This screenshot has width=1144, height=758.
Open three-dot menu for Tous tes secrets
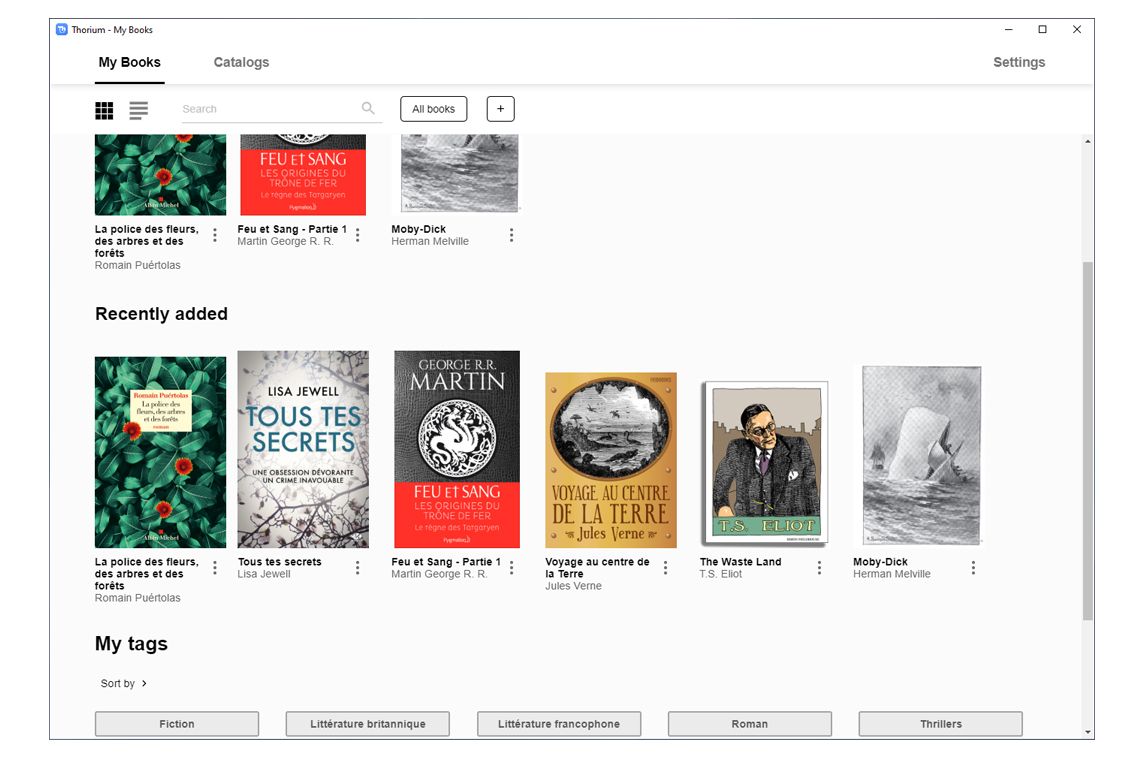pos(358,568)
